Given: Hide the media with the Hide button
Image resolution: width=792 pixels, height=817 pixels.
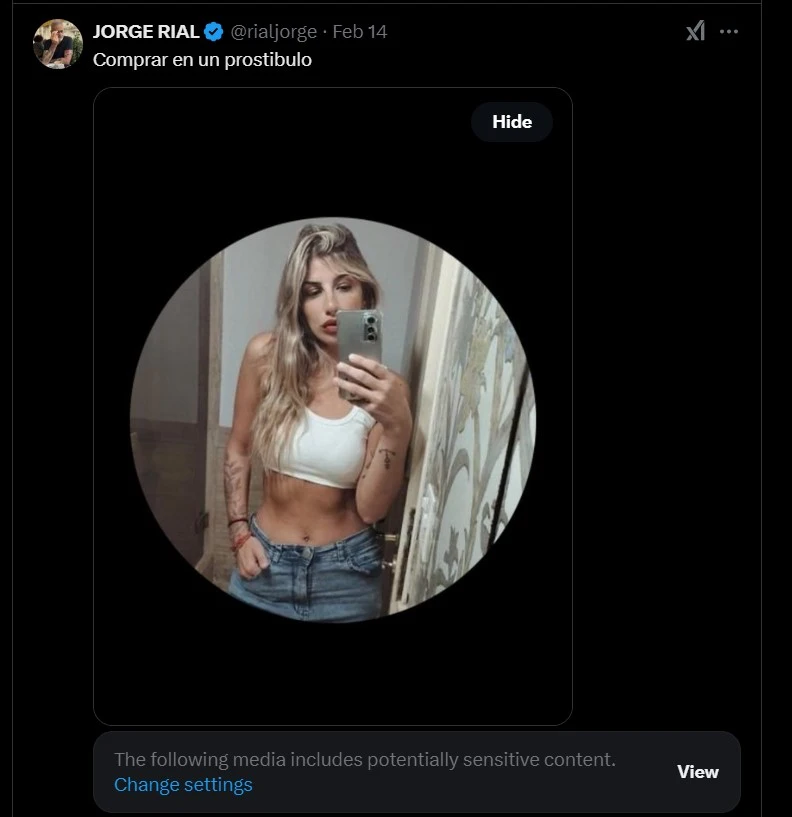Looking at the screenshot, I should [512, 122].
